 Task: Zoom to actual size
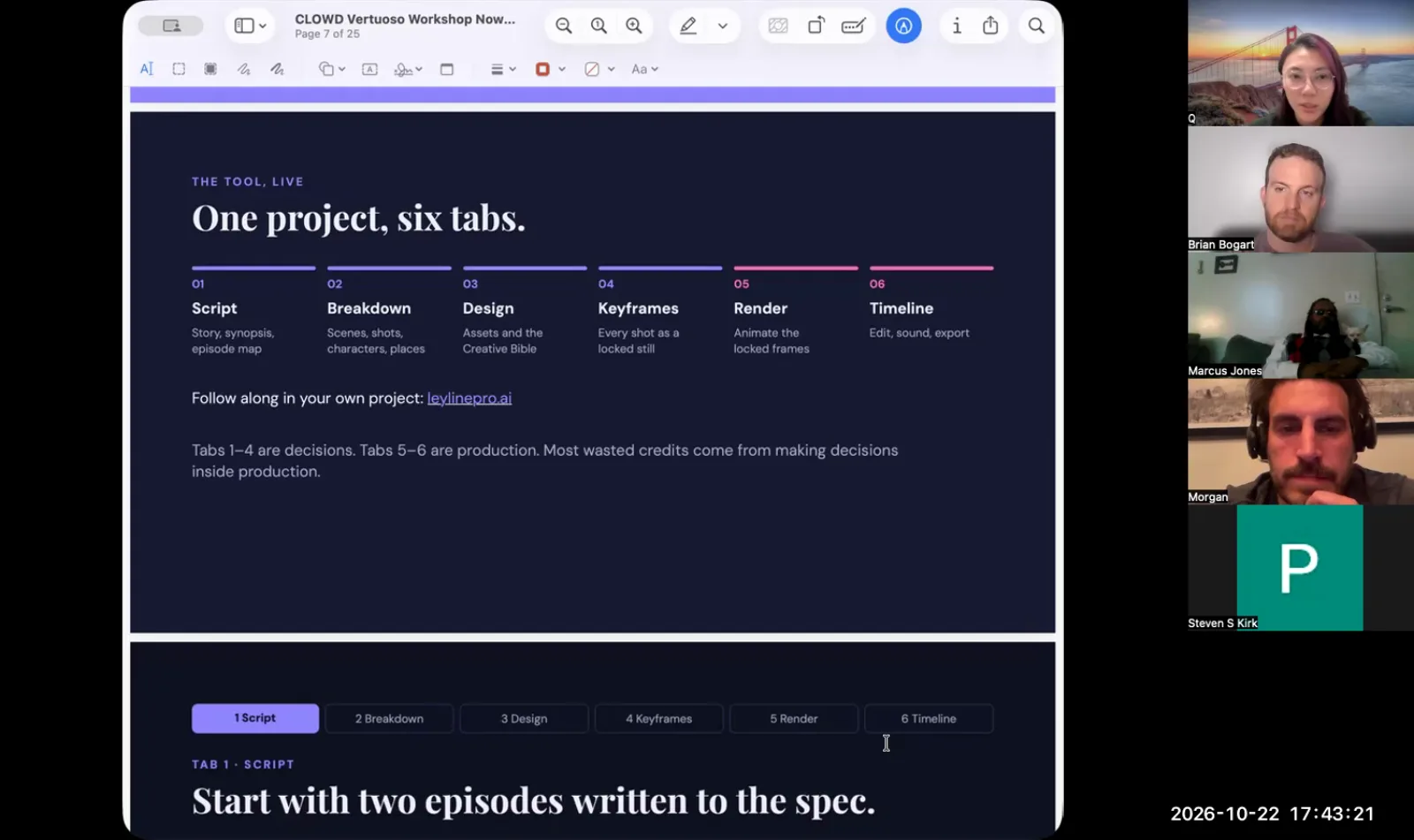point(598,26)
